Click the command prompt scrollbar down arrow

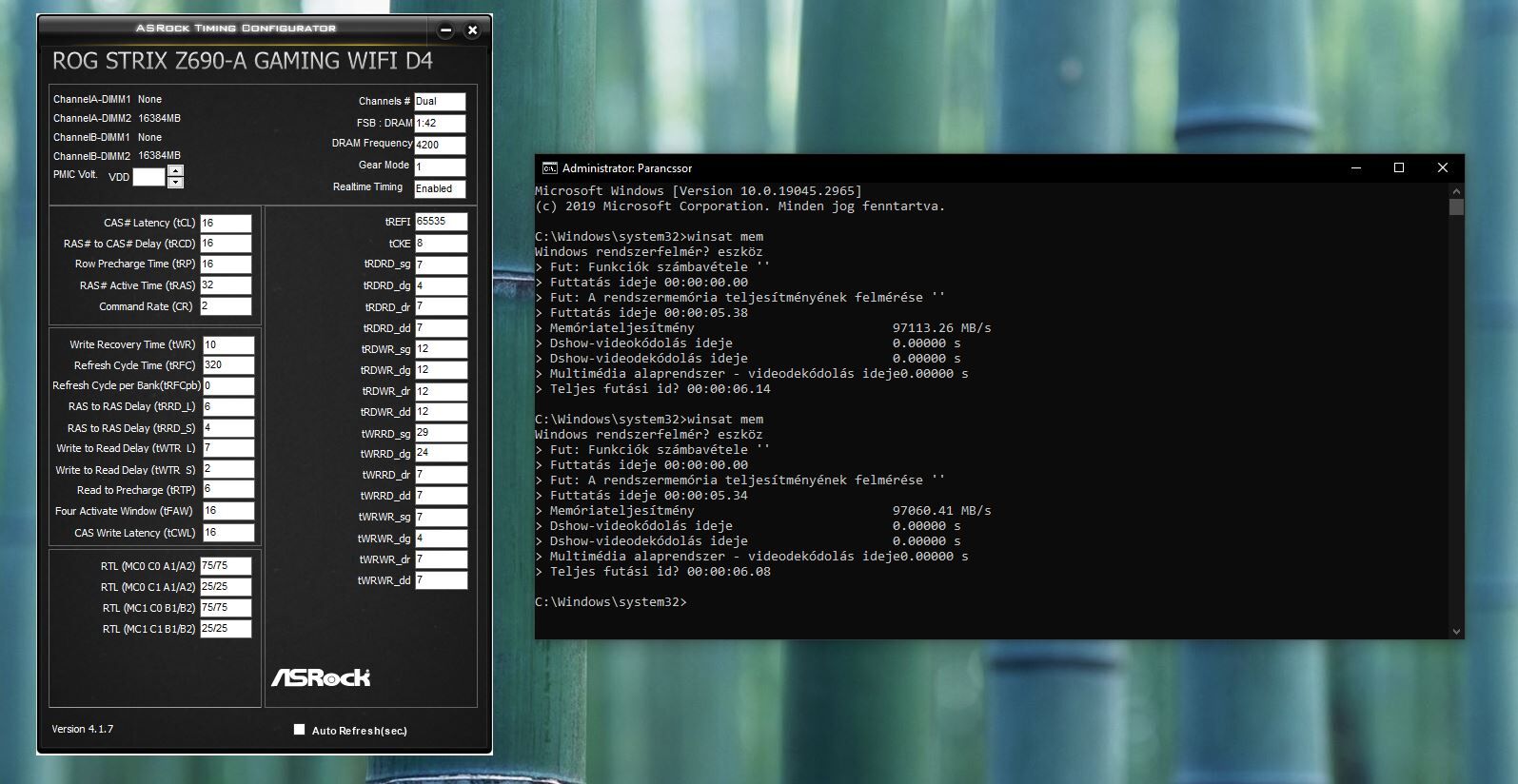(x=1456, y=631)
